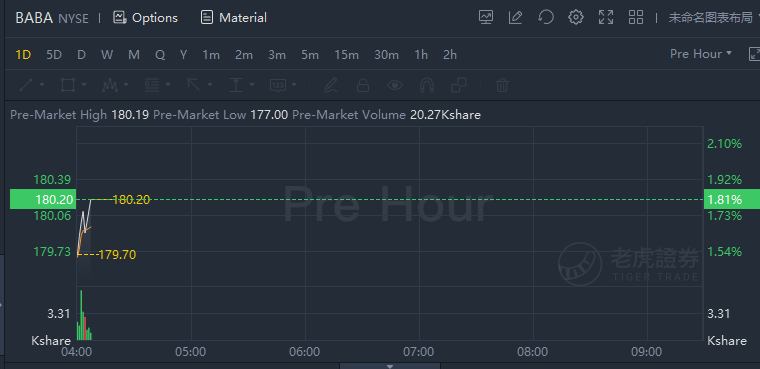760x369 pixels.
Task: Open the Material button
Action: click(234, 18)
